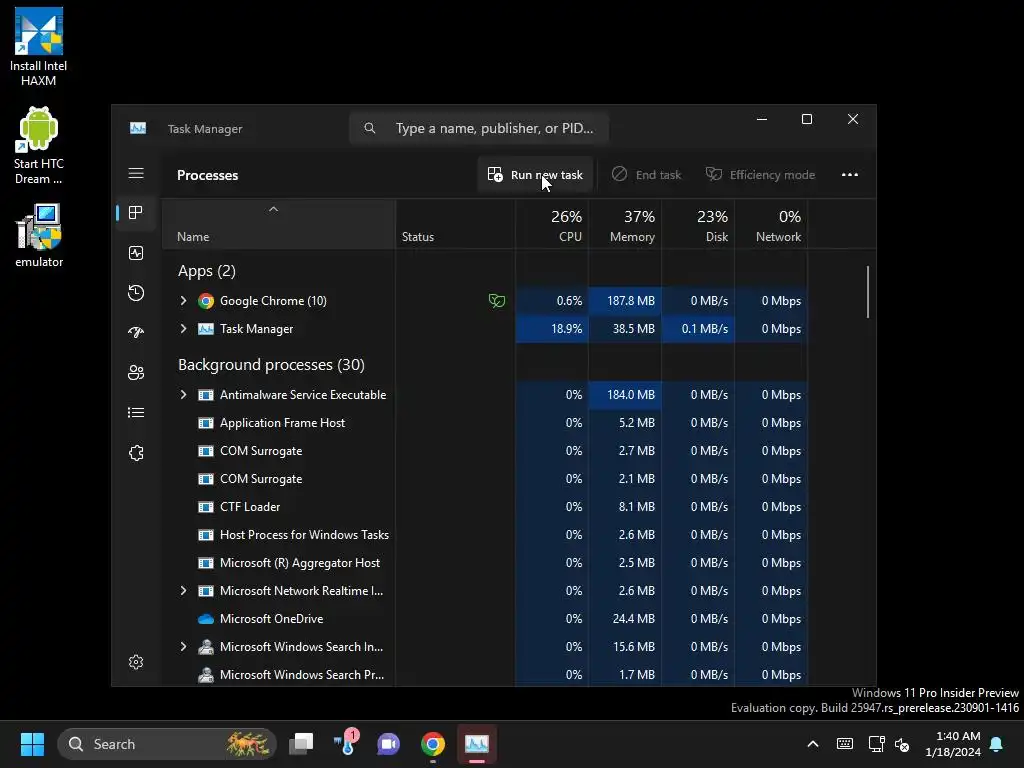Click Run new task button
Image resolution: width=1024 pixels, height=768 pixels.
[535, 174]
